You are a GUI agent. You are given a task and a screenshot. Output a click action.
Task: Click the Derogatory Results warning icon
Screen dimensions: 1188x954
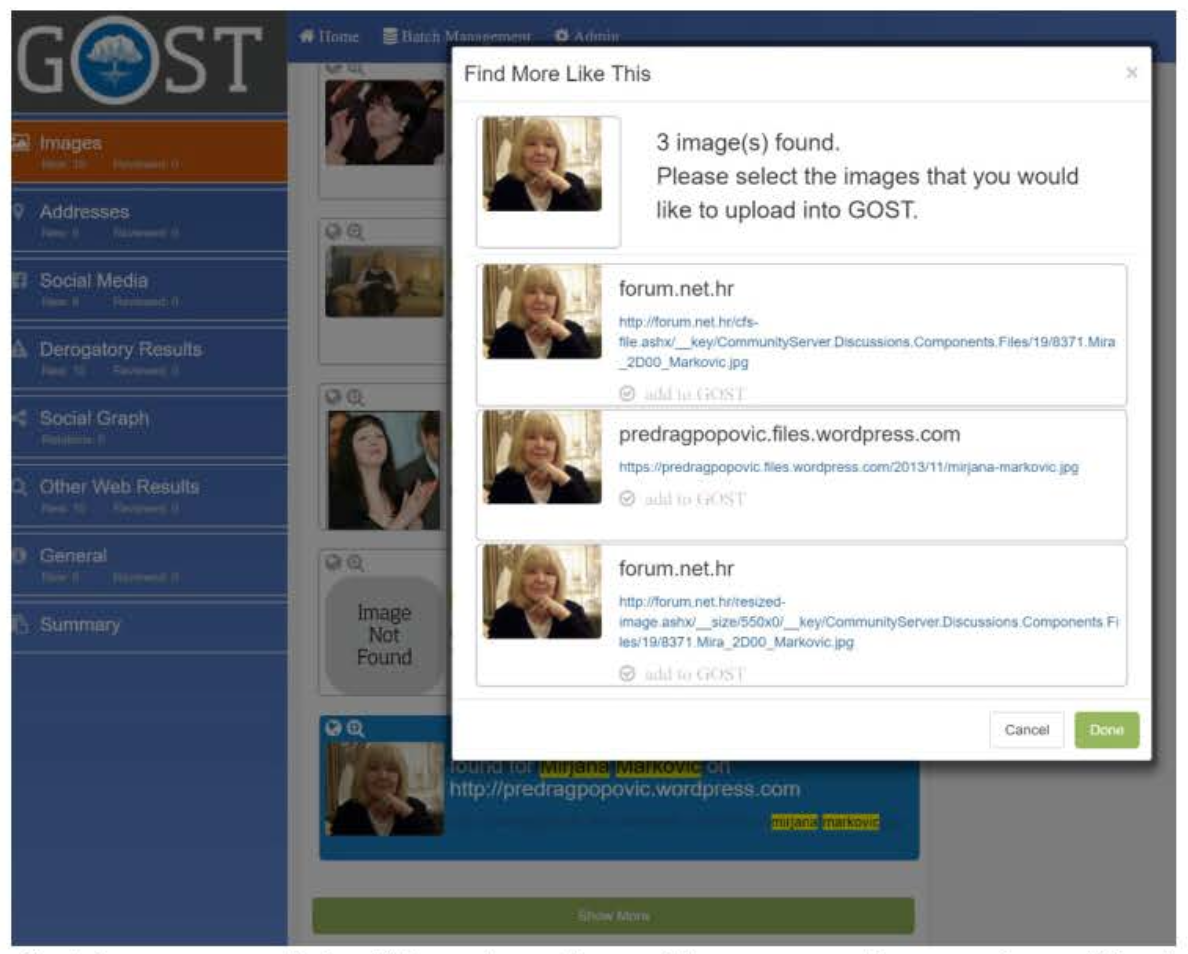click(20, 349)
